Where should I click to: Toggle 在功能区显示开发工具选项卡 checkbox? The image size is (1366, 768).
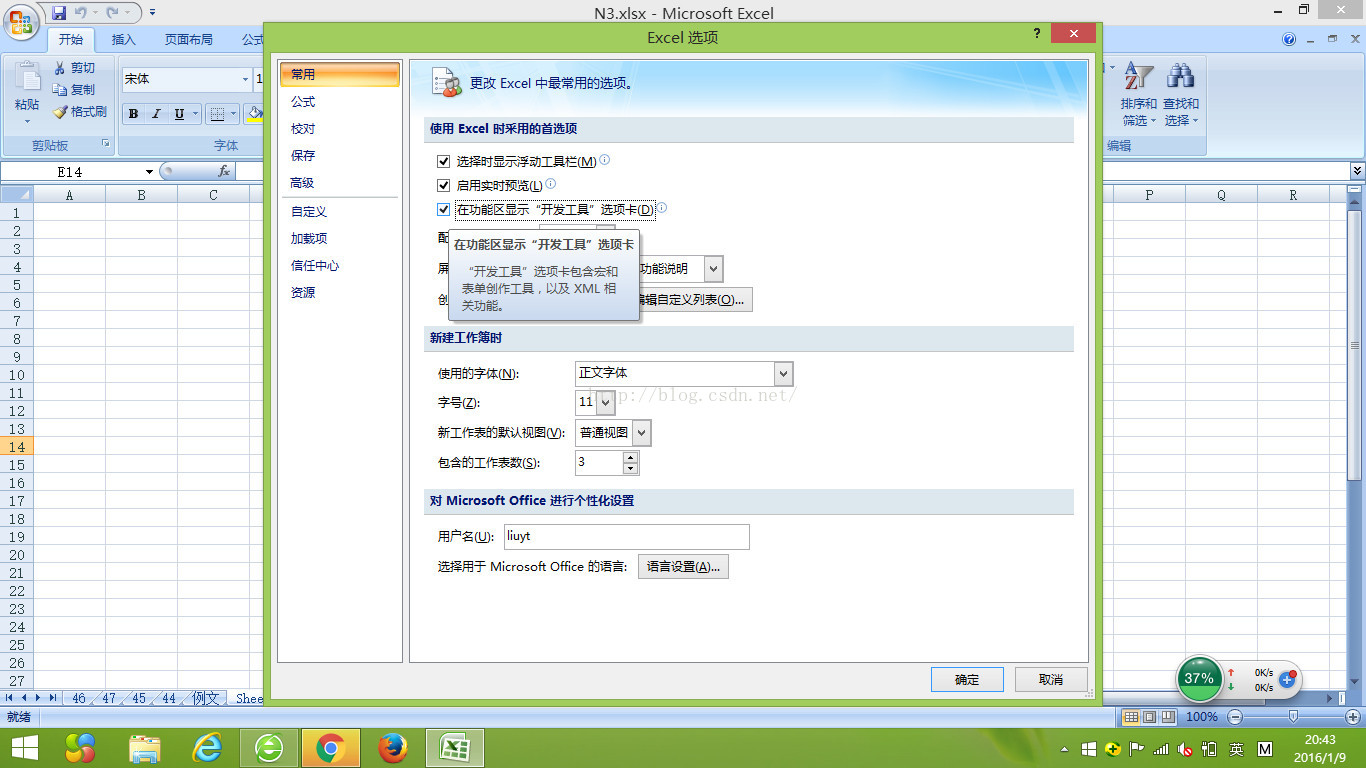click(x=444, y=209)
